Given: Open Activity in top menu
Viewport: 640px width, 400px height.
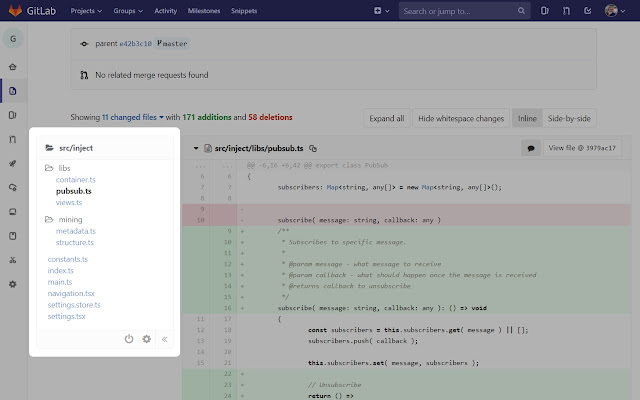Looking at the screenshot, I should tap(165, 11).
